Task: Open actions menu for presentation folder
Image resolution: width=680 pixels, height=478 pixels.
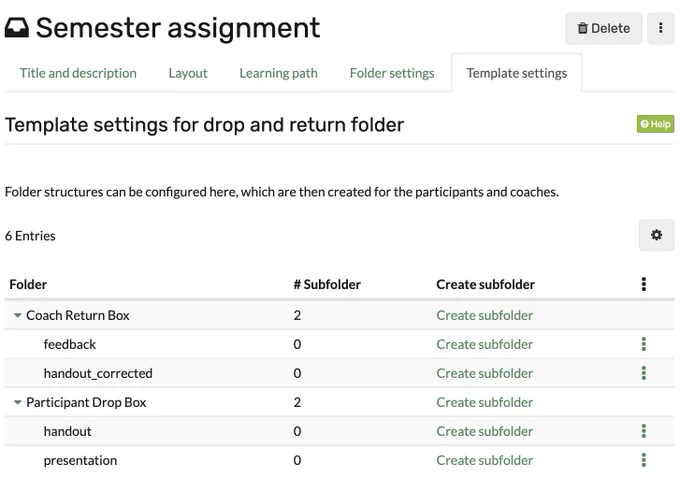Action: (x=644, y=460)
